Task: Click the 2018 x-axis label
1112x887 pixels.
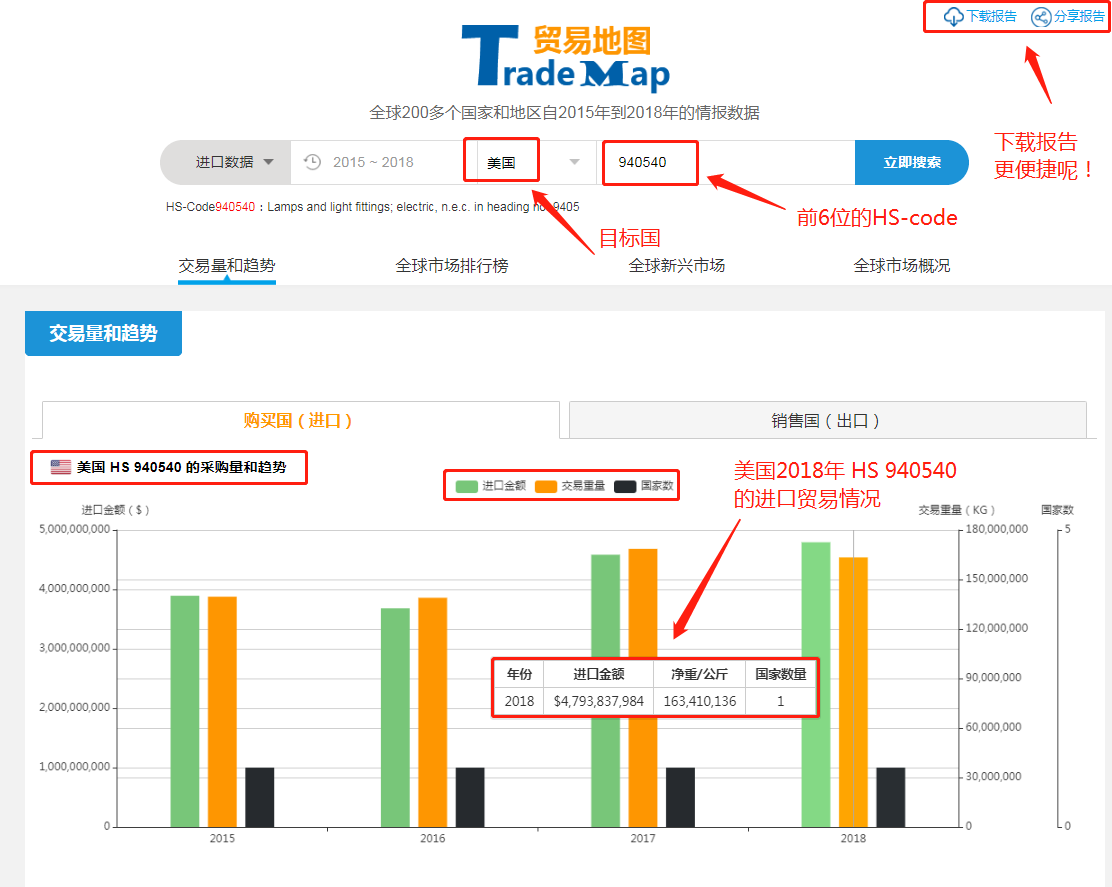Action: (853, 838)
